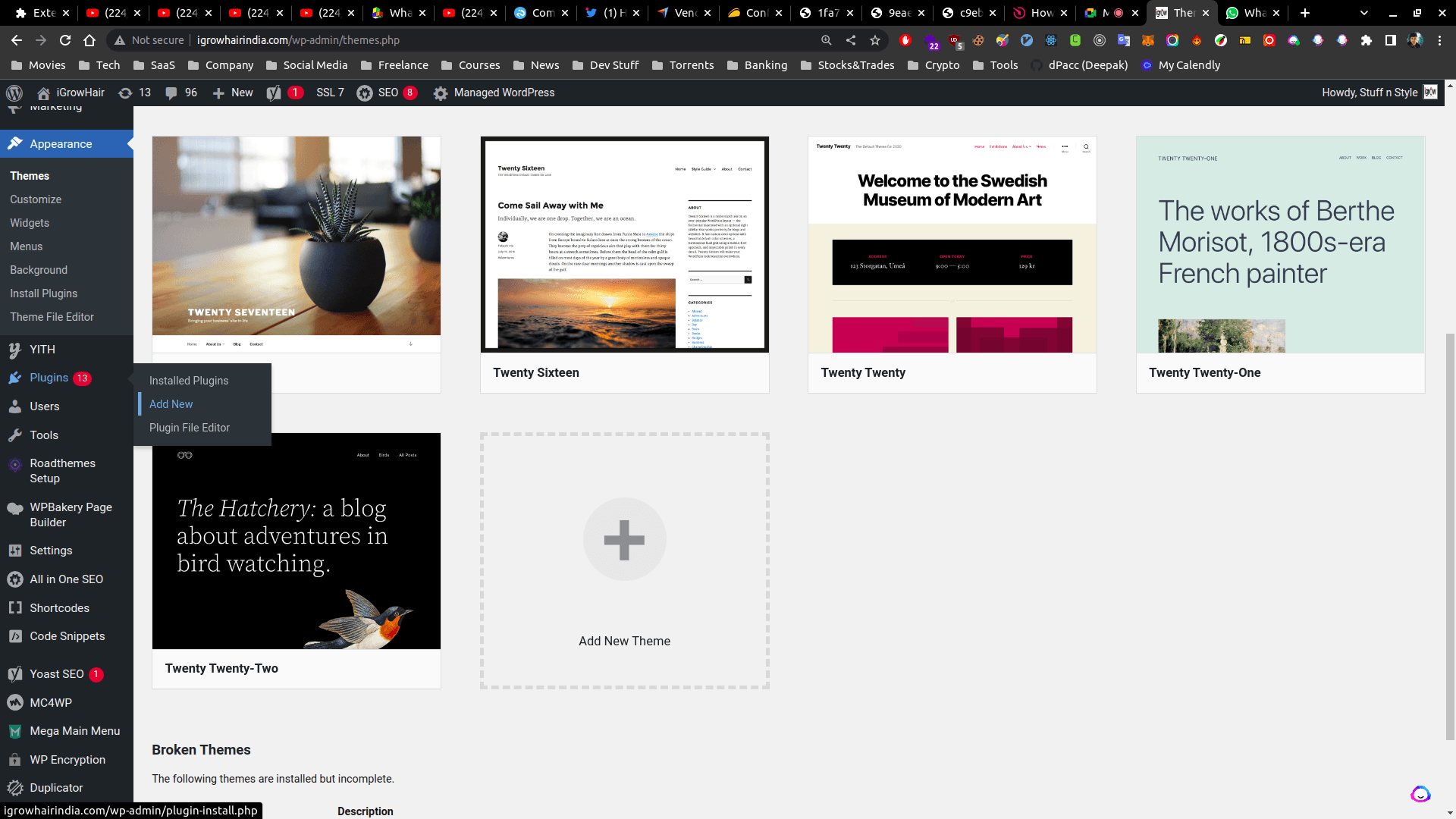Viewport: 1456px width, 819px height.
Task: Expand the tab search chevron
Action: pyautogui.click(x=1363, y=13)
